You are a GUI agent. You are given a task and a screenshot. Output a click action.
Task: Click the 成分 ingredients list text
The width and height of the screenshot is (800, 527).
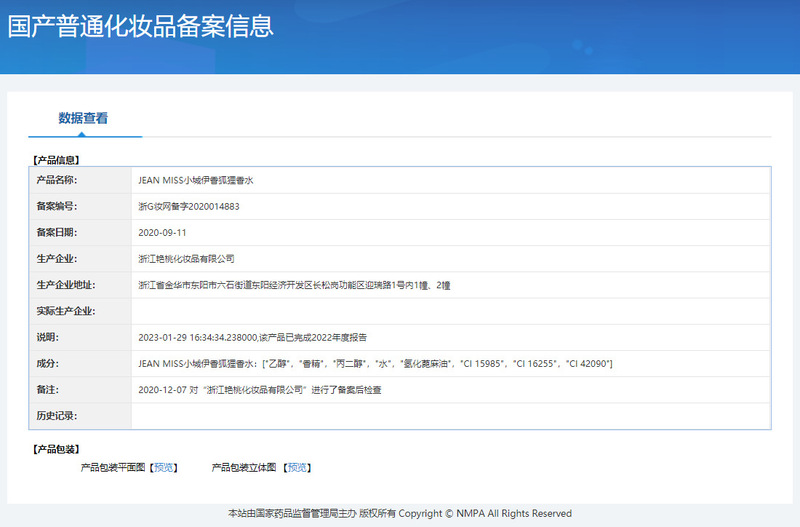(x=375, y=363)
